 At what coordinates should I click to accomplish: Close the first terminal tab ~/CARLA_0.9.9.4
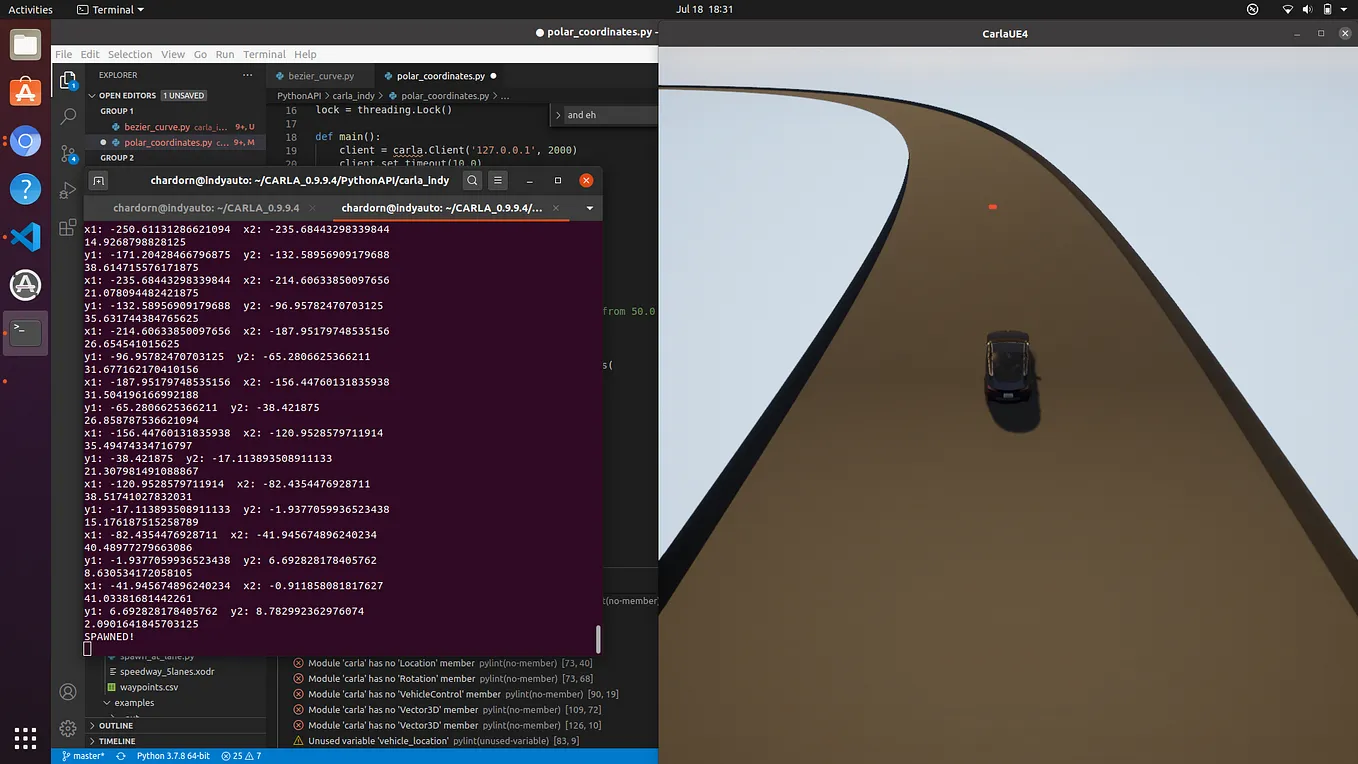point(311,208)
